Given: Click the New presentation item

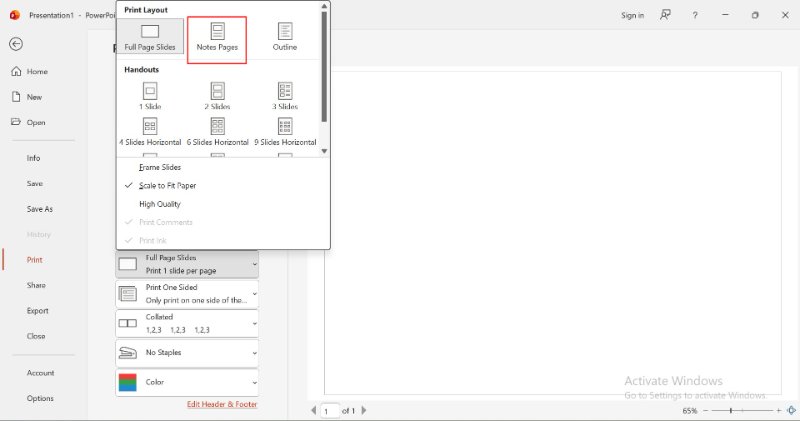Looking at the screenshot, I should click(x=27, y=97).
